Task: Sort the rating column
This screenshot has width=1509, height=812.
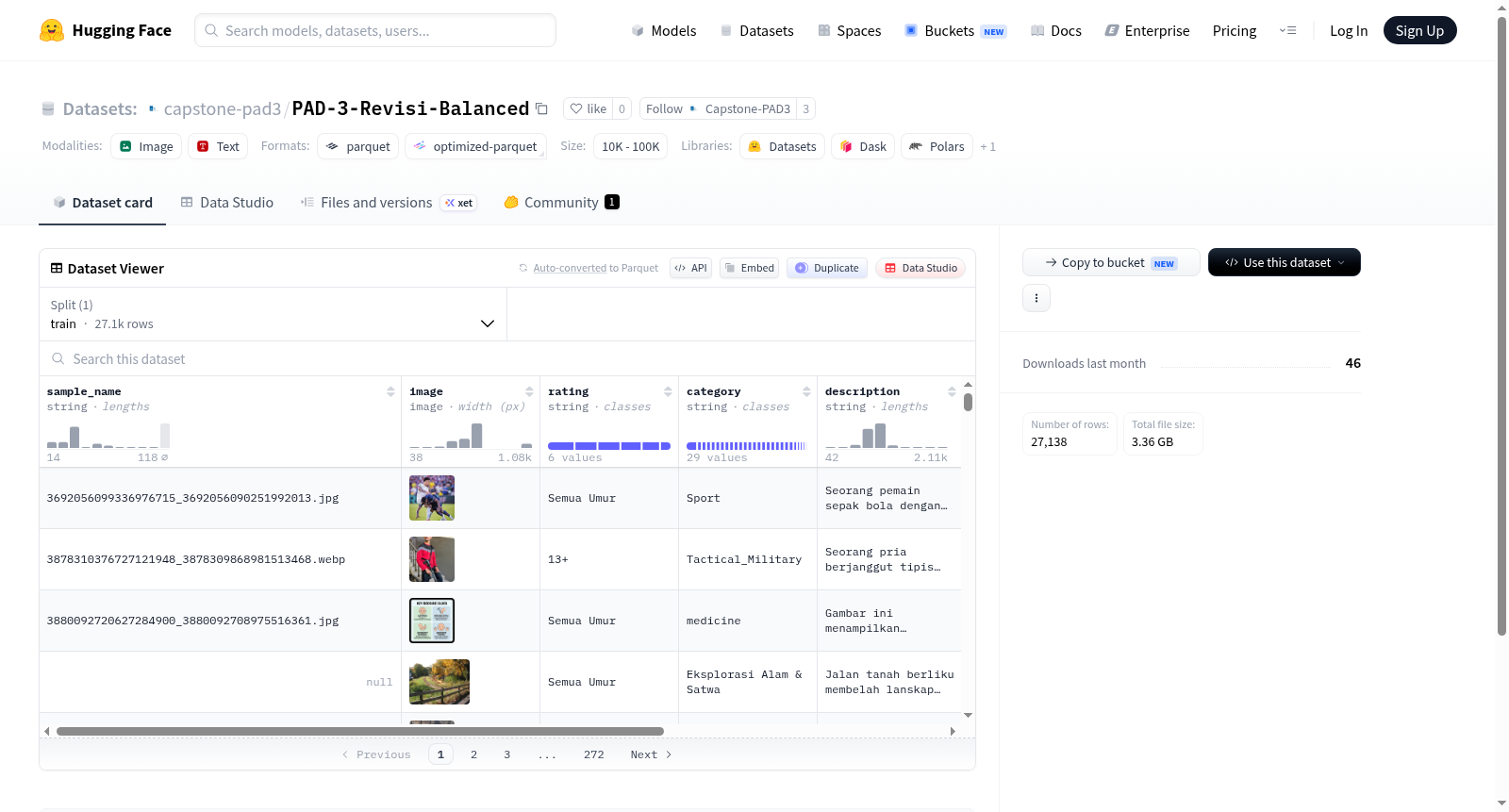Action: click(668, 391)
